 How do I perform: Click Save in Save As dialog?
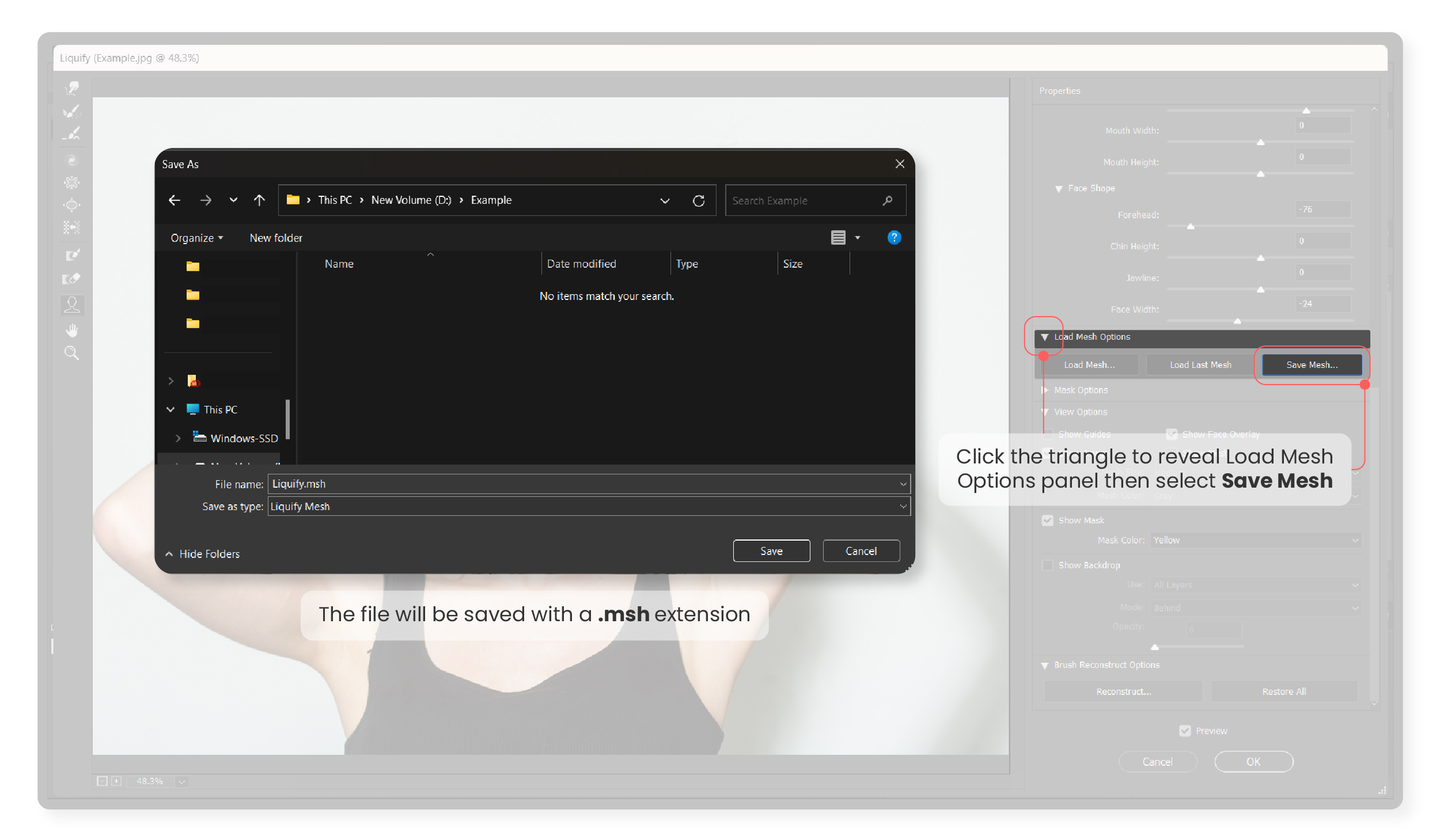(x=771, y=550)
